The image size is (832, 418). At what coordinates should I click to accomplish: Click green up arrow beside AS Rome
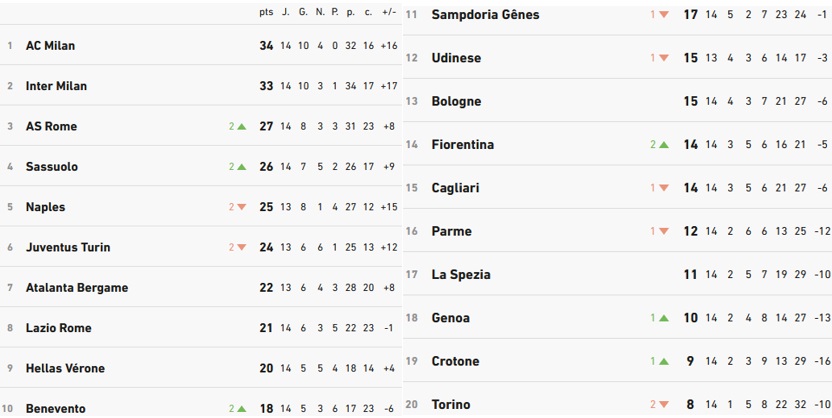[241, 127]
